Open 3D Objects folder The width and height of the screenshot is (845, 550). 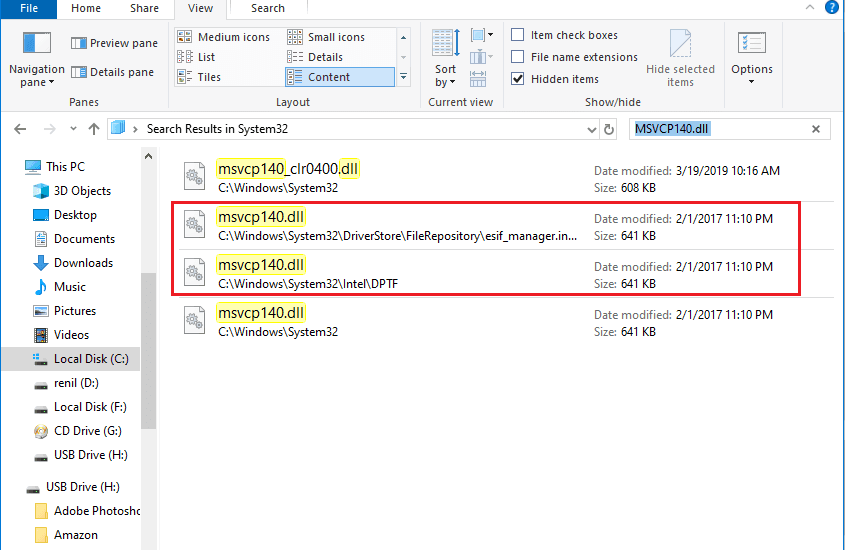pos(72,191)
